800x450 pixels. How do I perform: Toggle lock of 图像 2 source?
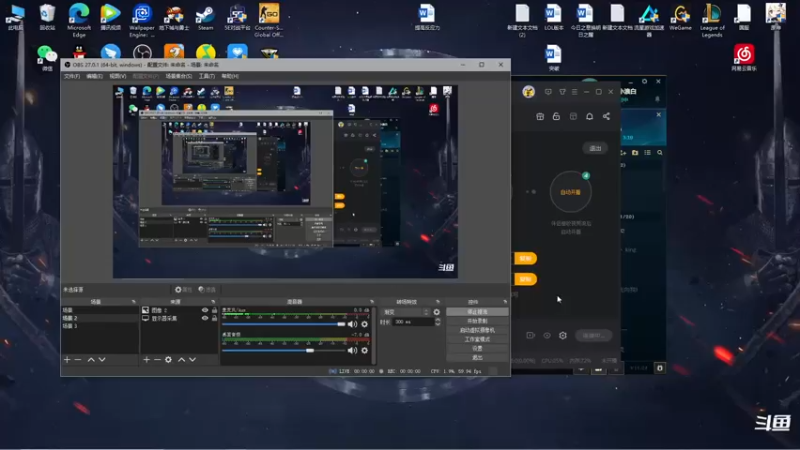[214, 310]
